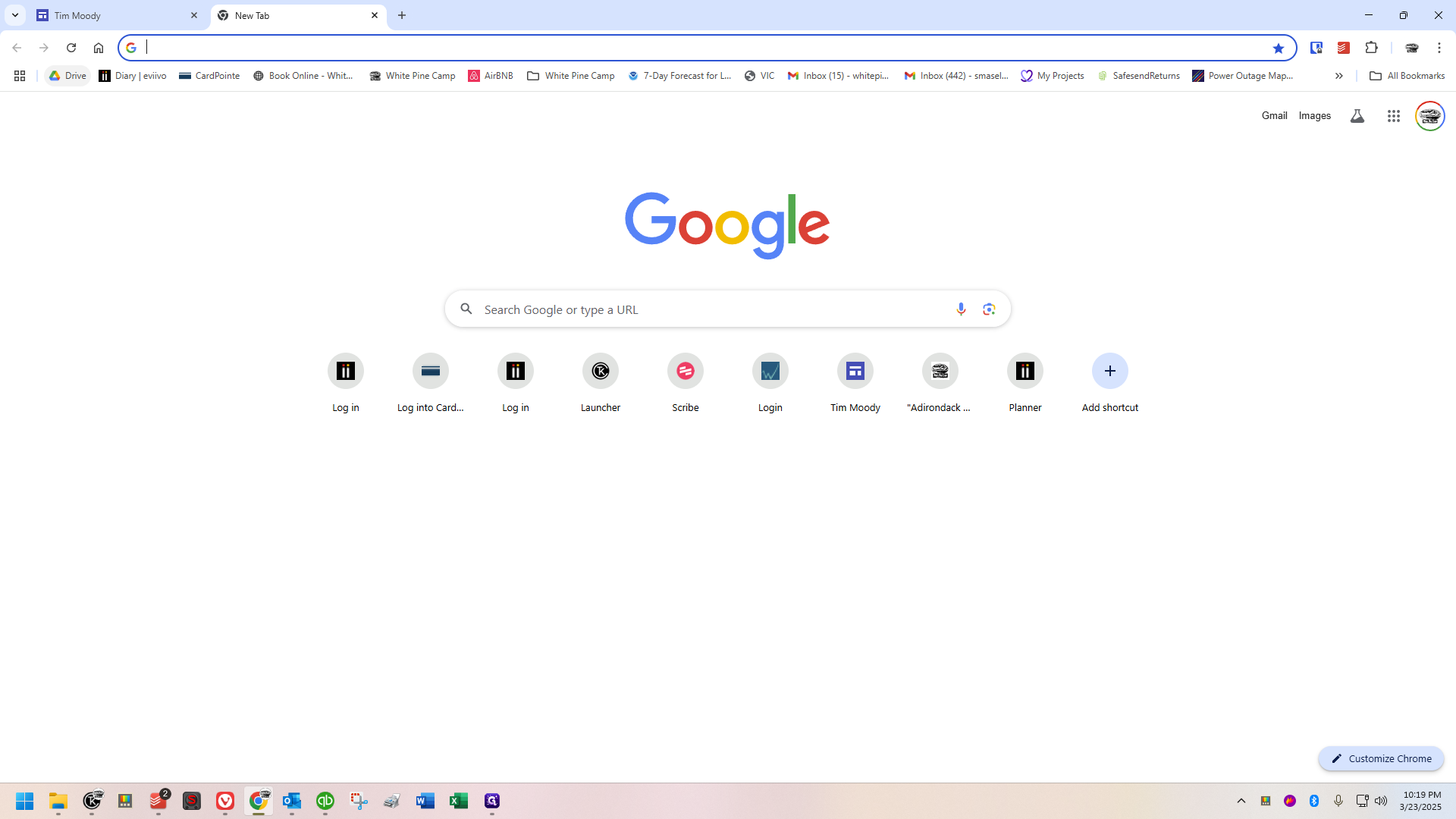The height and width of the screenshot is (819, 1456).
Task: Open the AirBNB bookmark
Action: 491,76
